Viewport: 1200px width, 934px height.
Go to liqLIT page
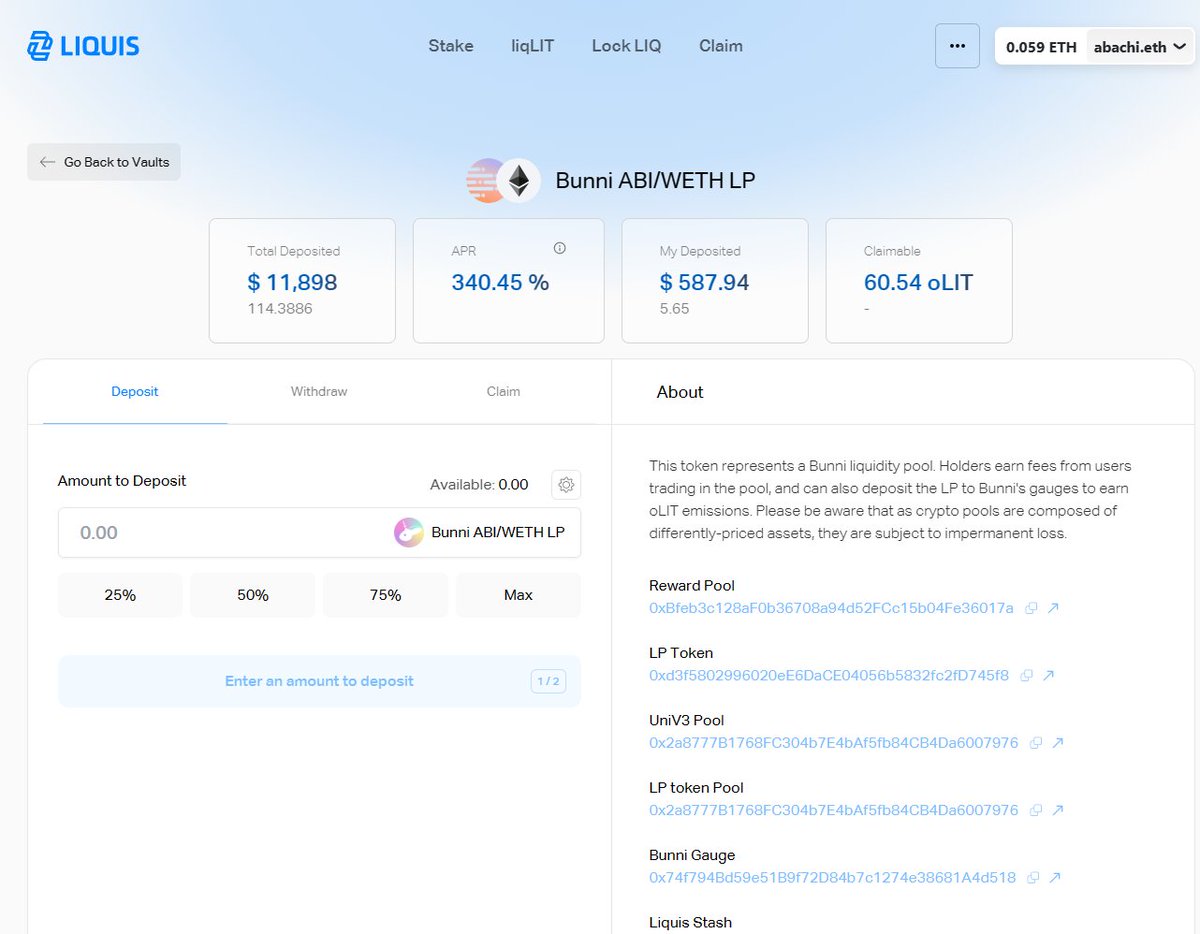[532, 46]
